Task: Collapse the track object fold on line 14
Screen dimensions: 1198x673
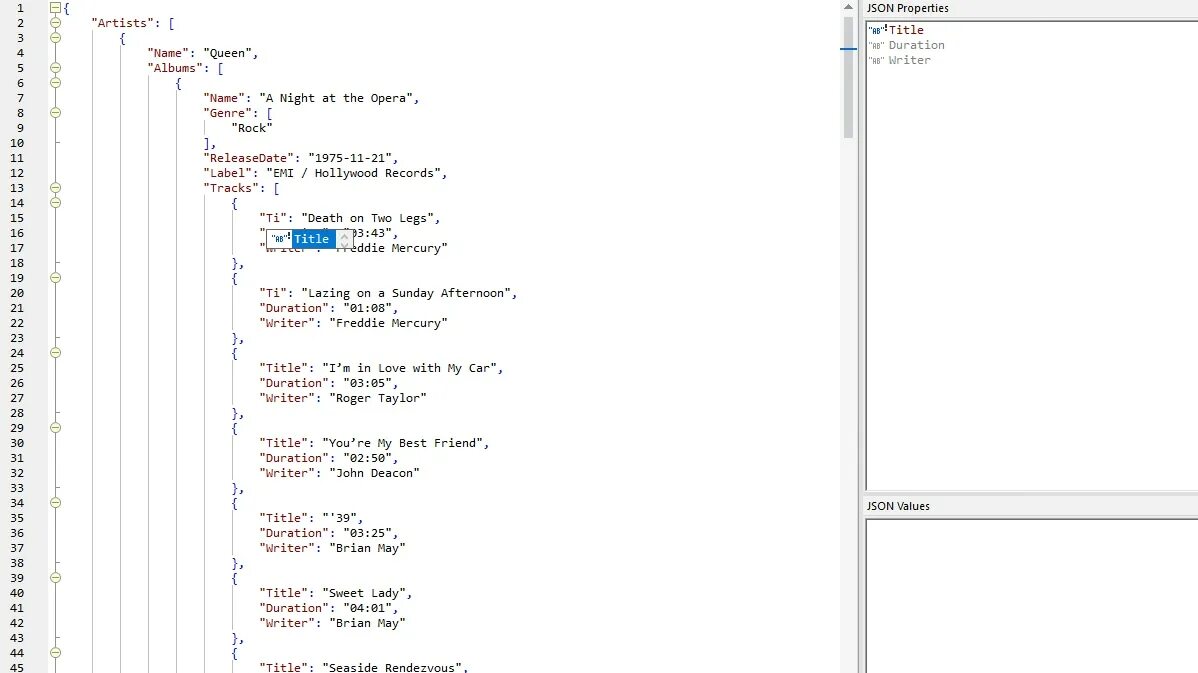Action: 55,202
